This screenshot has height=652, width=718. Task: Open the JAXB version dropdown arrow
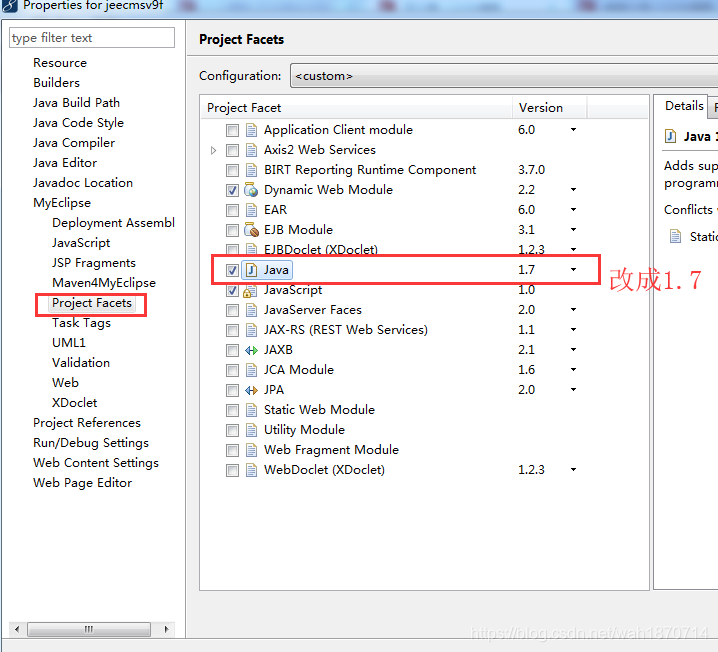(x=573, y=350)
